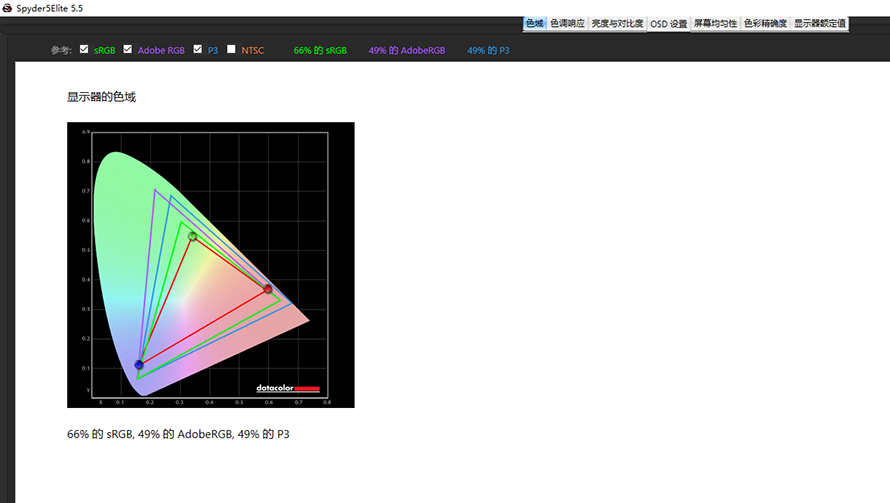Click the red measured primary point on the gamut chart
The width and height of the screenshot is (890, 503).
coord(268,289)
